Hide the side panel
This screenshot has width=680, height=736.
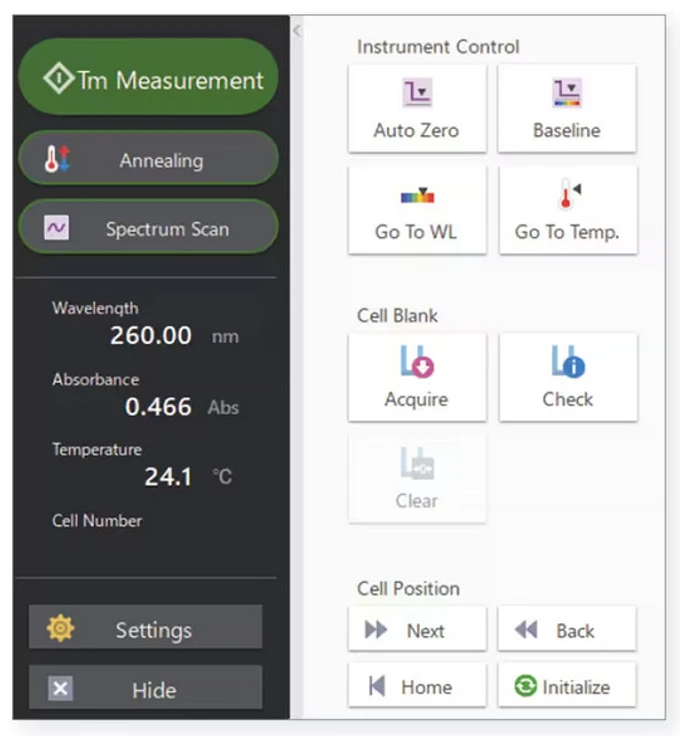[x=145, y=689]
